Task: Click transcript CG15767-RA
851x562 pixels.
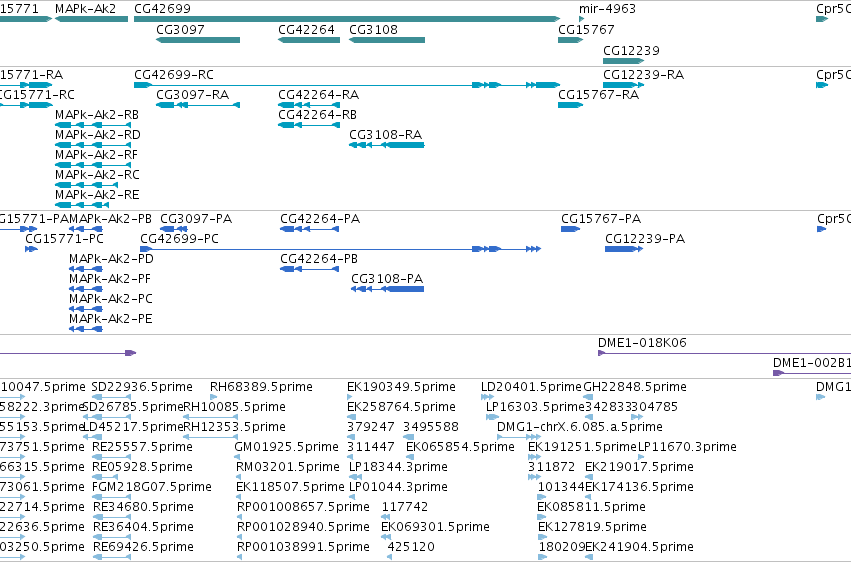Action: click(x=570, y=105)
